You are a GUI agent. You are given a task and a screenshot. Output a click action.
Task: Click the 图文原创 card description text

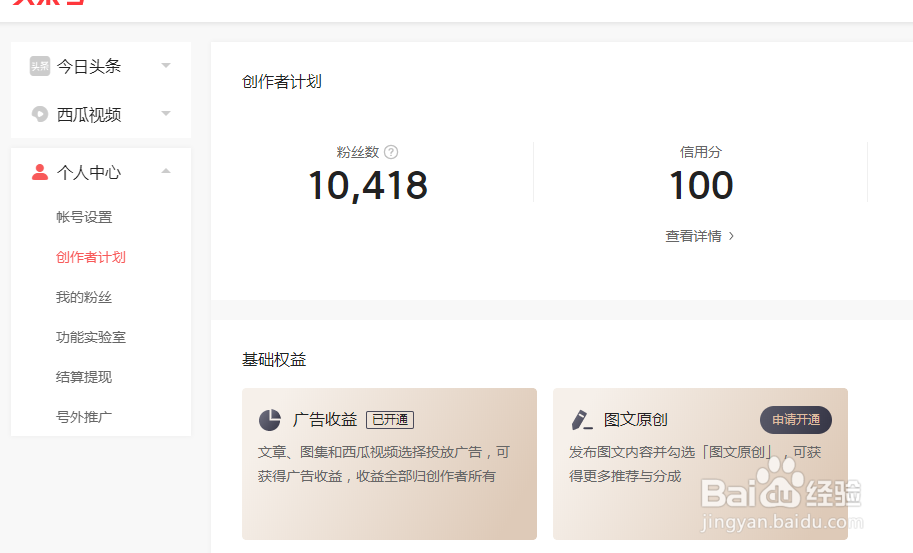point(695,464)
